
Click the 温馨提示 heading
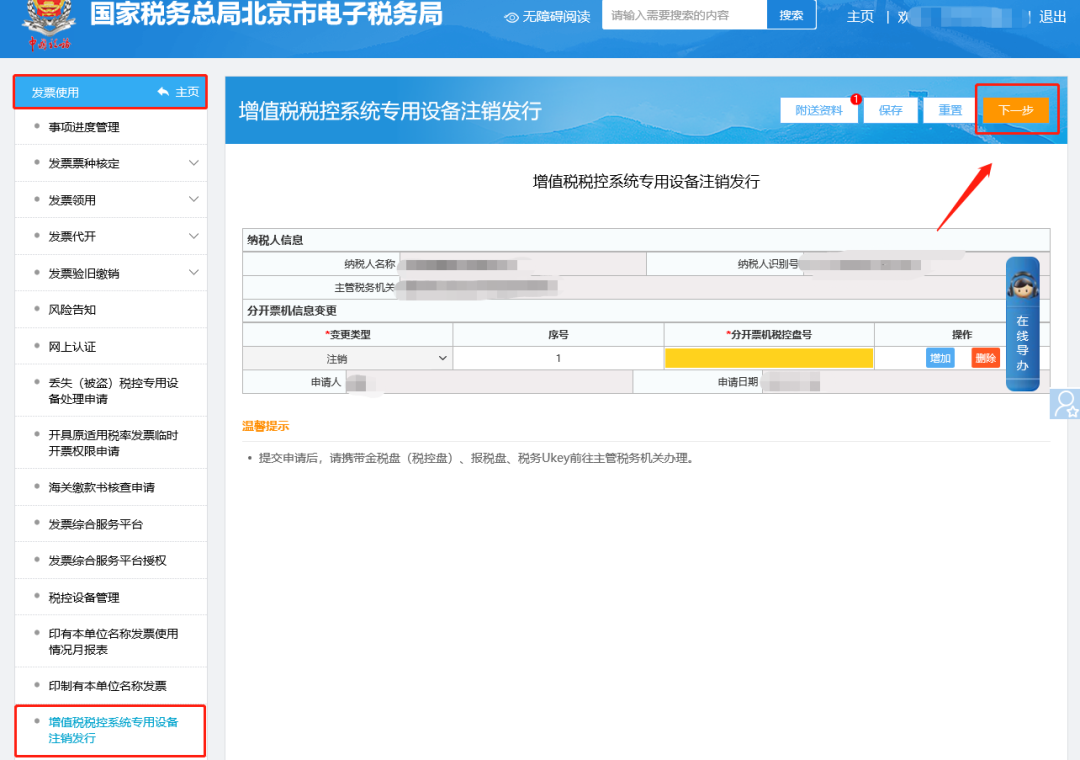click(265, 426)
